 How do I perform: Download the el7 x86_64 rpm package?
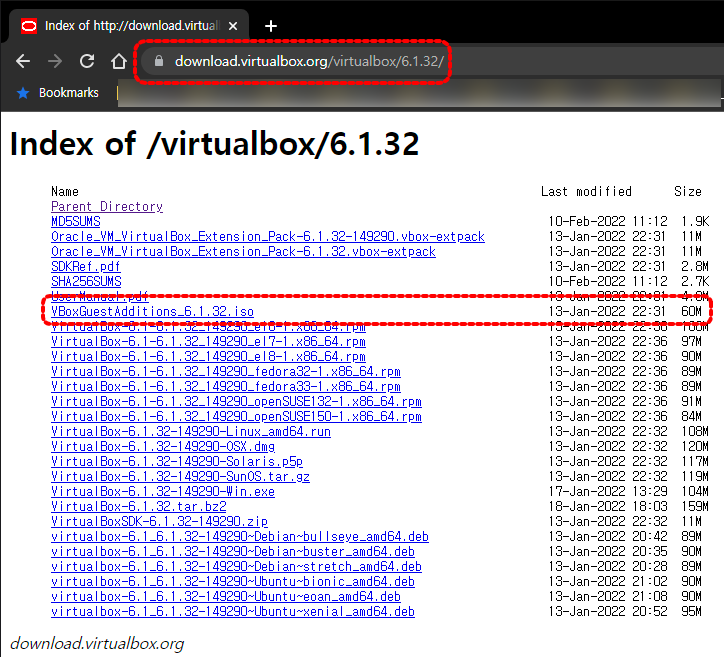pos(208,342)
